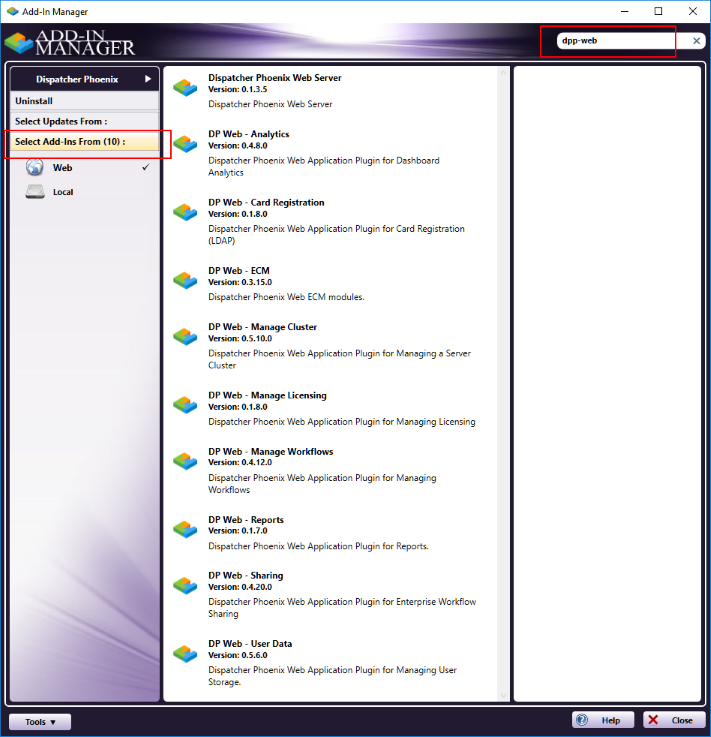Choose Web as the add-in source
711x737 pixels.
(x=85, y=167)
